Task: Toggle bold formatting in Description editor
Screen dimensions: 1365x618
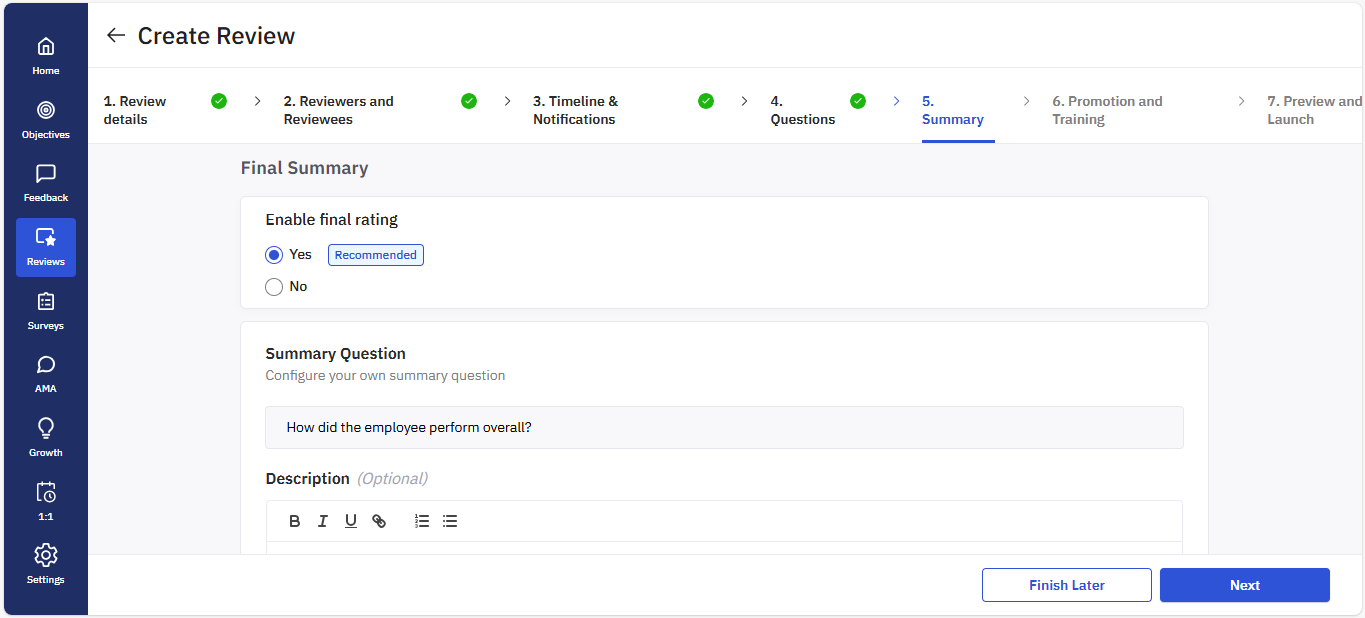Action: 294,521
